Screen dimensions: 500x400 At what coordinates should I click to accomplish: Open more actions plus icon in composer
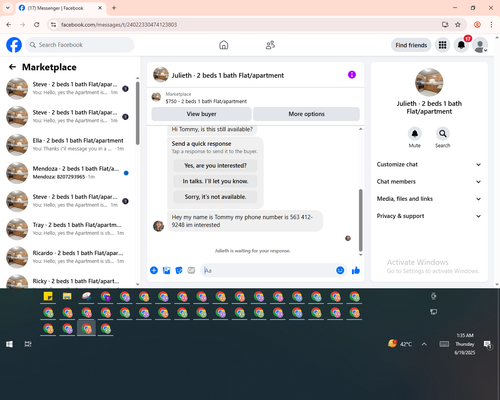154,270
